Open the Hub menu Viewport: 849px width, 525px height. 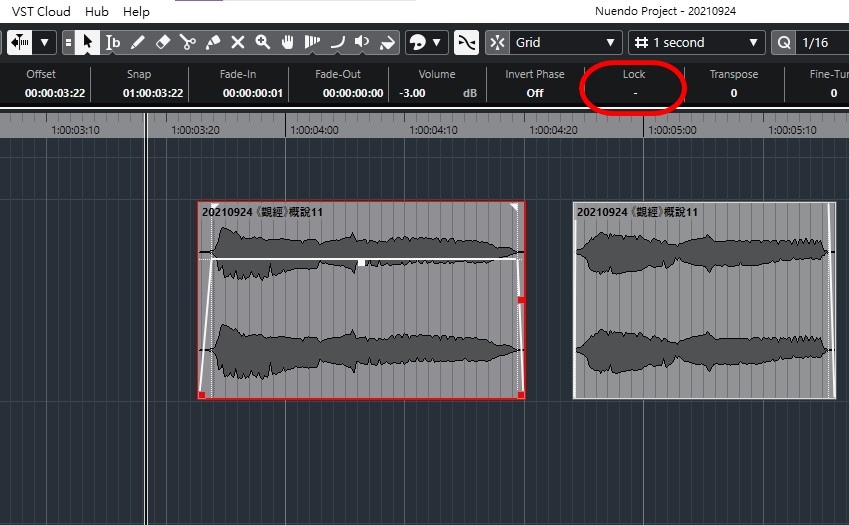coord(97,11)
